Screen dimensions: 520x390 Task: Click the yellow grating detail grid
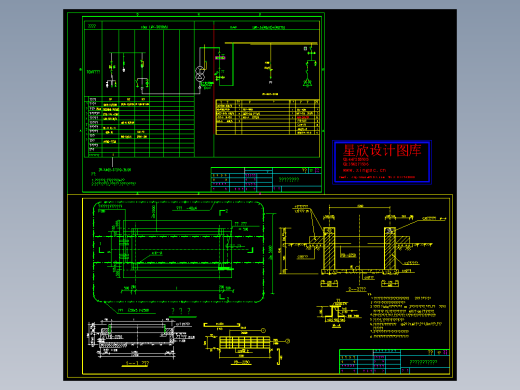245,342
